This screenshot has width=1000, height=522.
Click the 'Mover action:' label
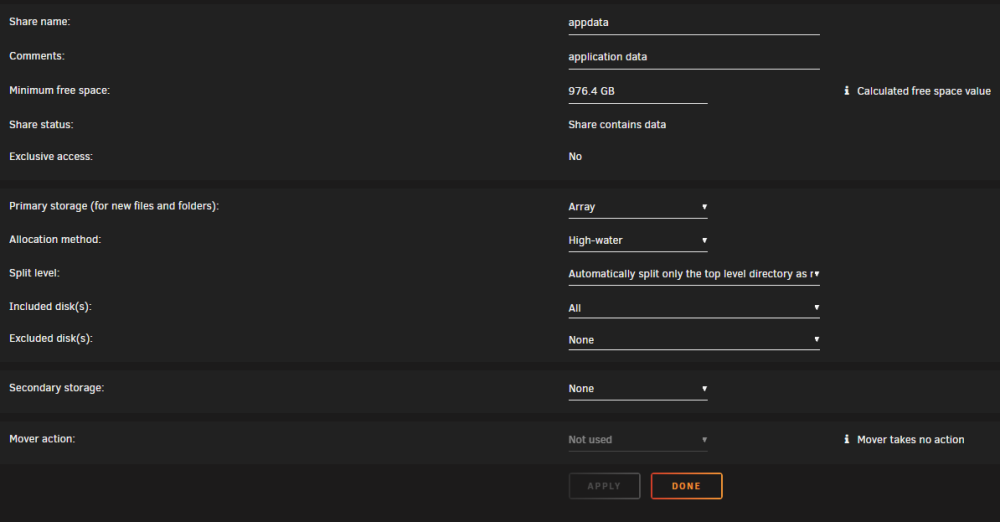[41, 439]
